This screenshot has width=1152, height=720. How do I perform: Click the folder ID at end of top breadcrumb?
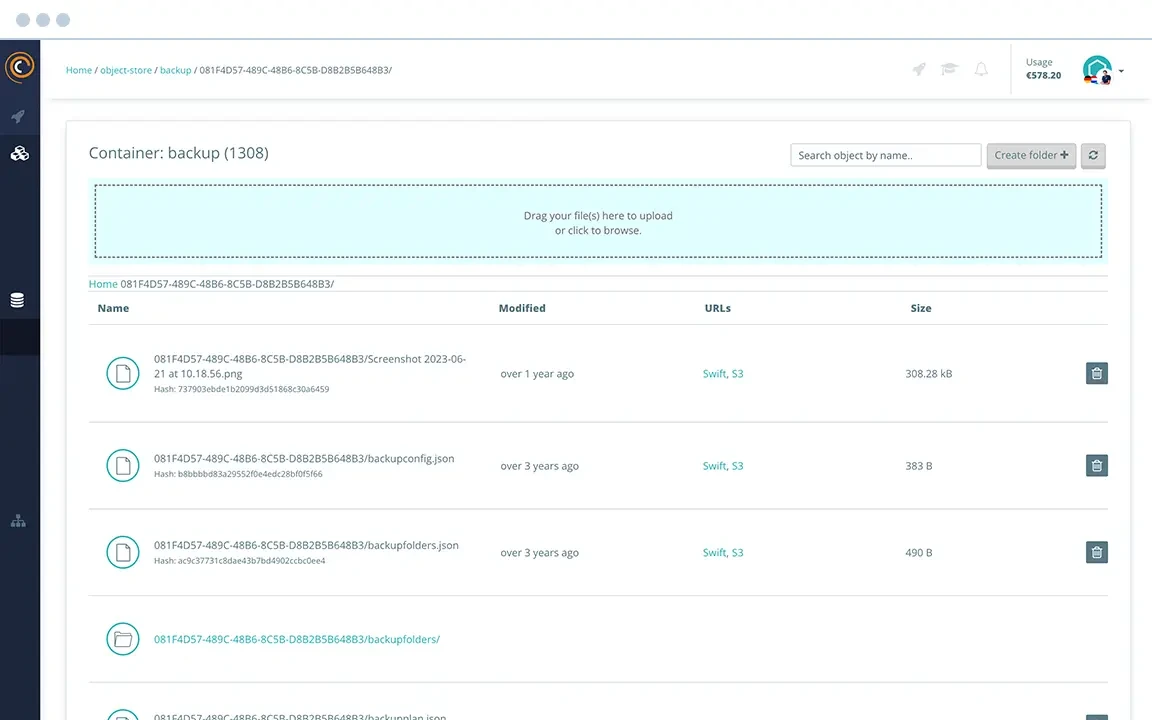[x=295, y=71]
